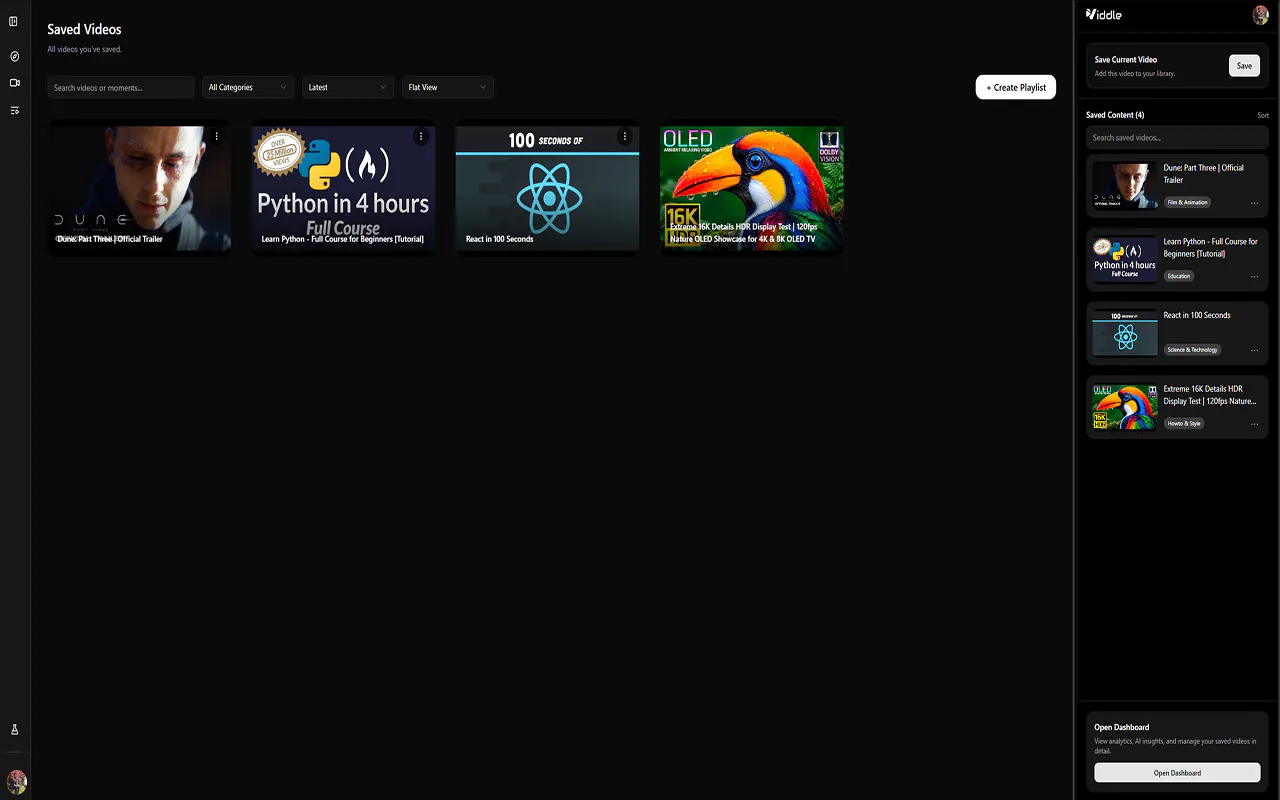Click the Open Dashboard button
Screen dimensions: 1280x800
(1177, 773)
